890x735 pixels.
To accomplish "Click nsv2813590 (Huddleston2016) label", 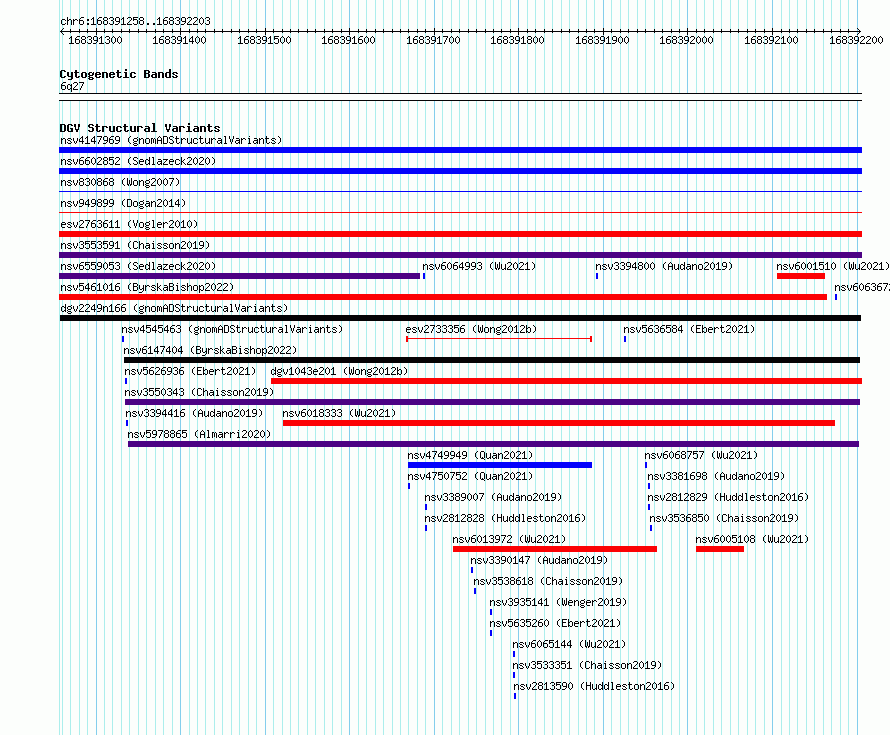I will pyautogui.click(x=594, y=686).
